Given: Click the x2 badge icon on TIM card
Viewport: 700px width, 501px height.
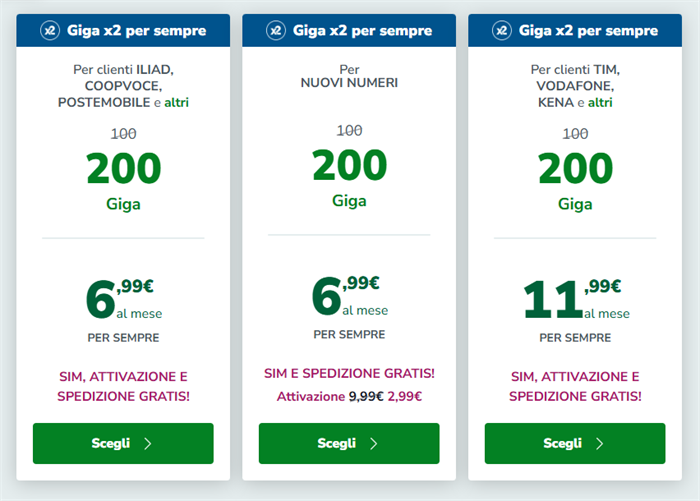Looking at the screenshot, I should (x=502, y=30).
